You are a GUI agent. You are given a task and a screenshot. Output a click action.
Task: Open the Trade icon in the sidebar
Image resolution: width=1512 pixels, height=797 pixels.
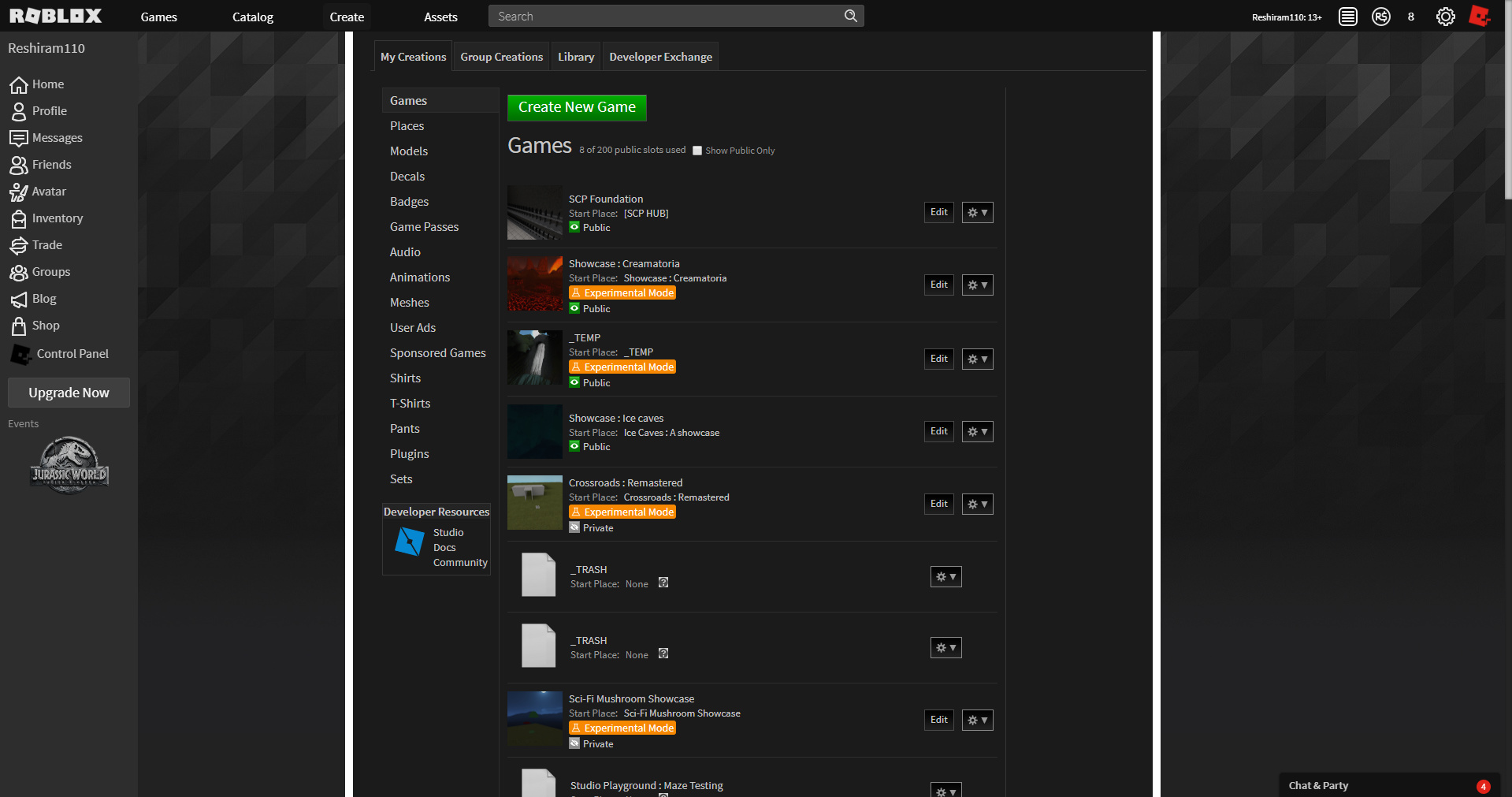pos(19,245)
